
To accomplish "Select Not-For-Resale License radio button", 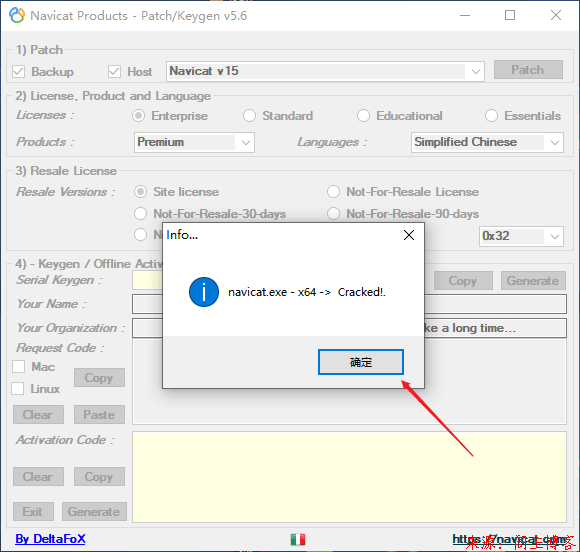I will click(333, 192).
